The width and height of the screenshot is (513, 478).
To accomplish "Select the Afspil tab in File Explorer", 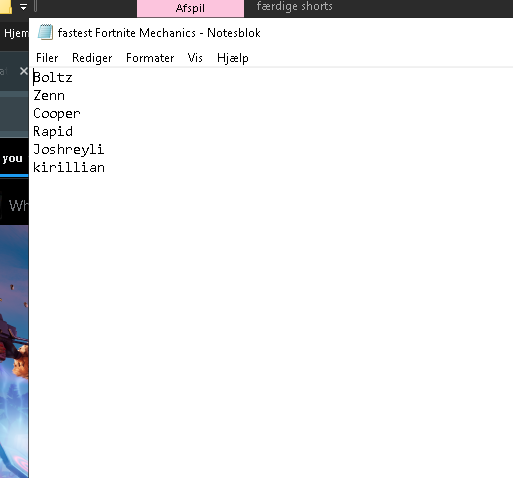I will [190, 8].
